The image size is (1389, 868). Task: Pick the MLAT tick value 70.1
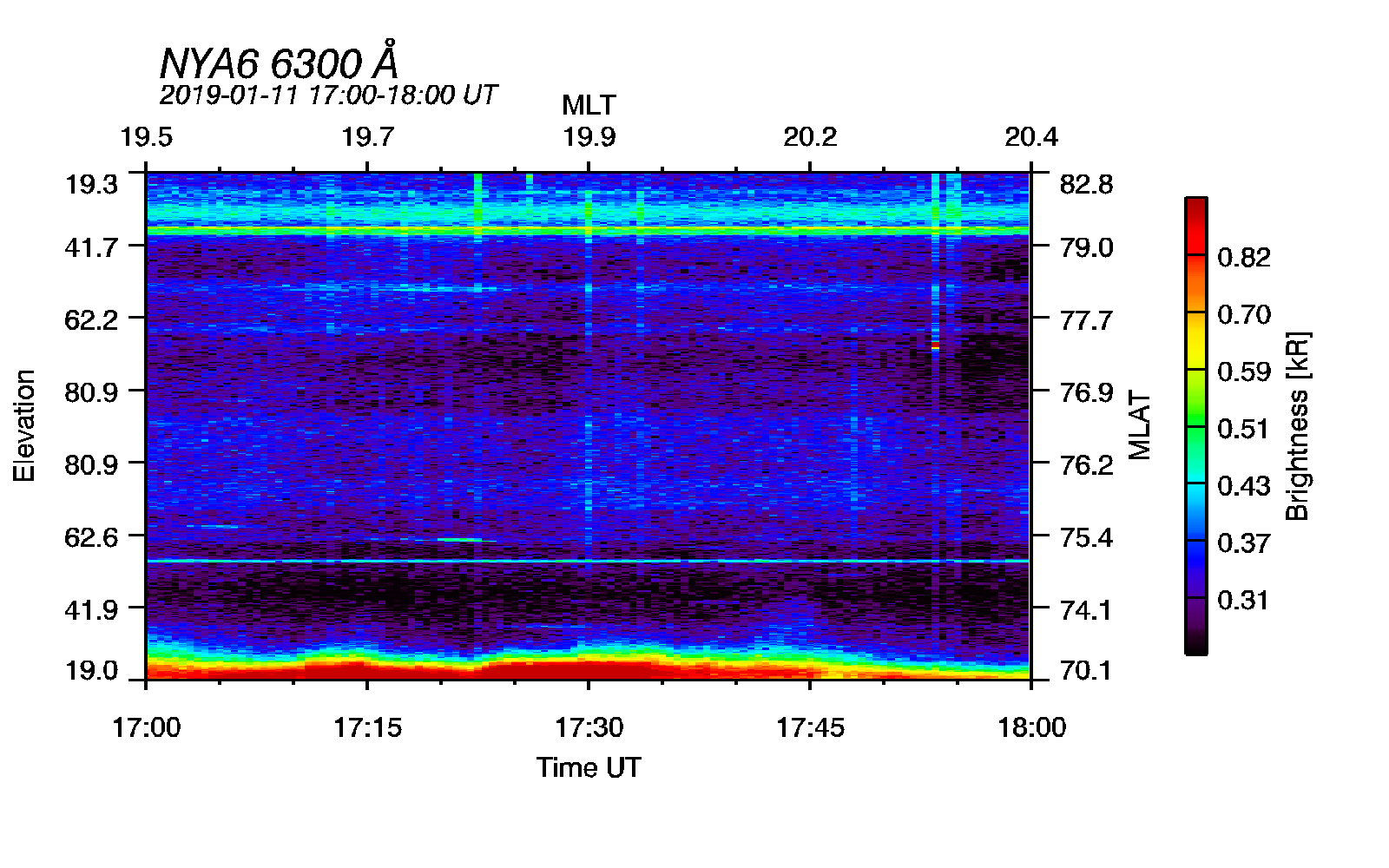(x=1086, y=670)
